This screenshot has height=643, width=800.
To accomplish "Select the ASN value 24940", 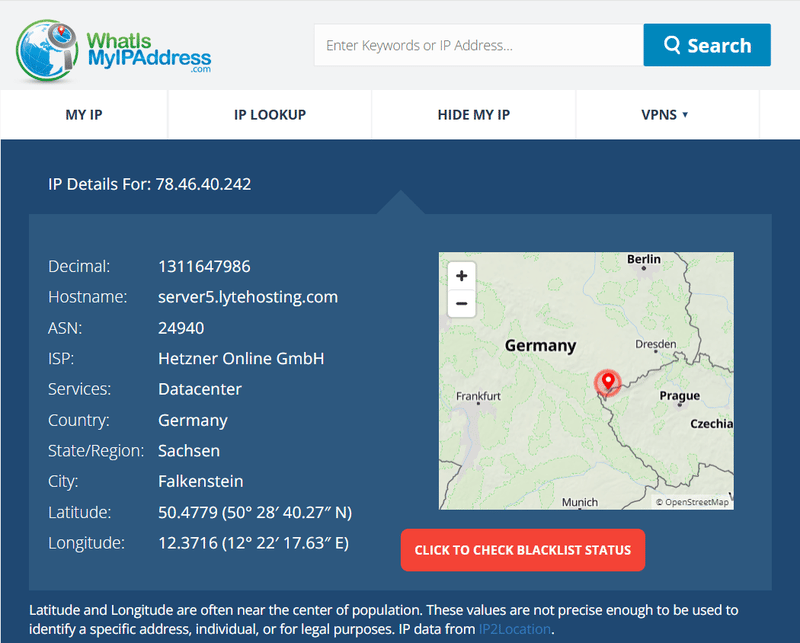I will click(x=181, y=328).
